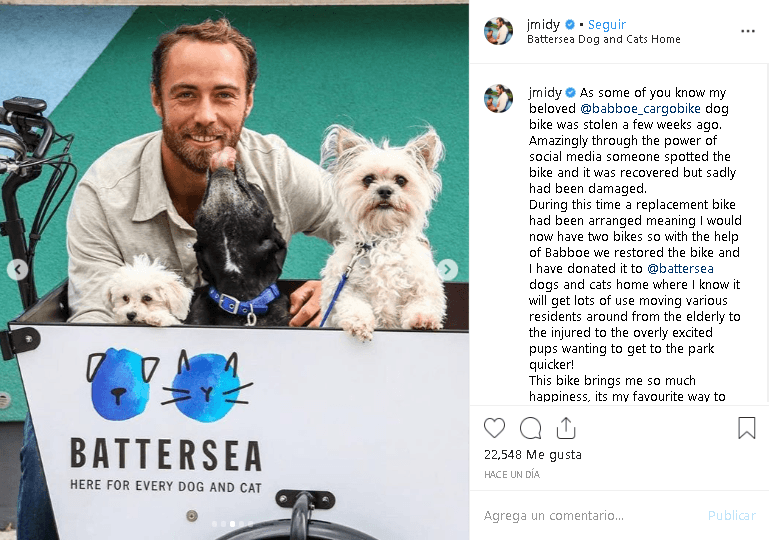Save the post with the bookmark icon
This screenshot has width=769, height=540.
(x=746, y=428)
